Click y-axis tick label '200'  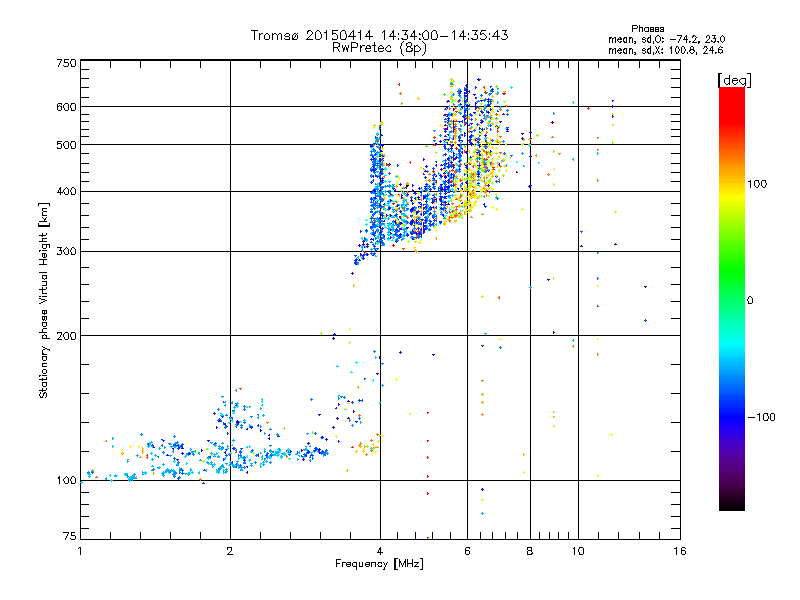point(66,336)
